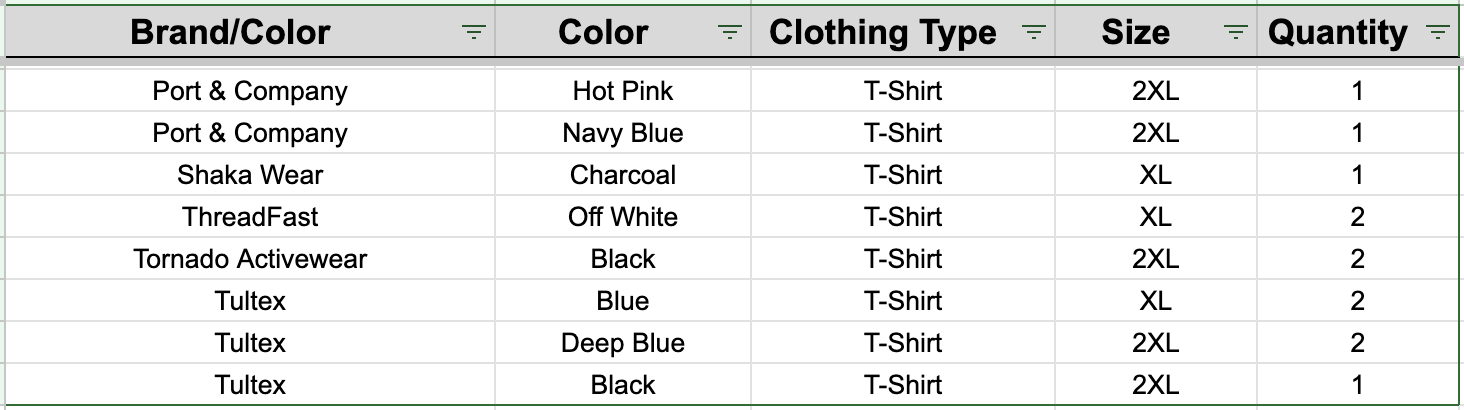Select the Off White color cell

[623, 217]
